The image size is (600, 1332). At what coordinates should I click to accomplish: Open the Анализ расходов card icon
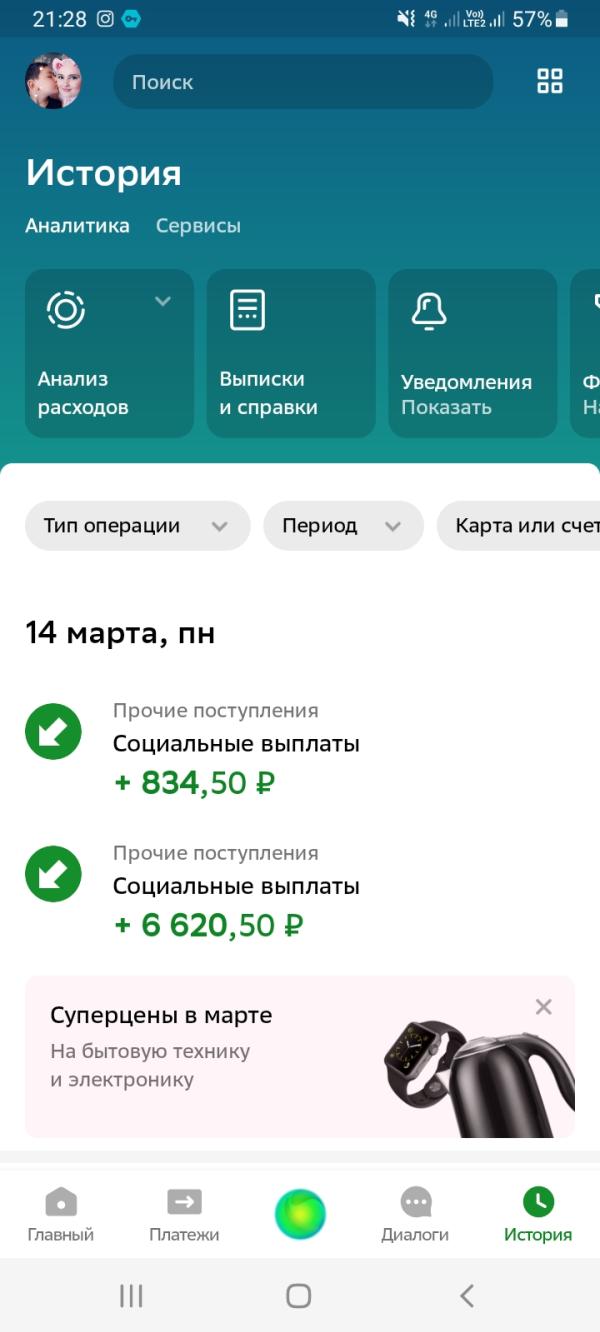coord(66,309)
